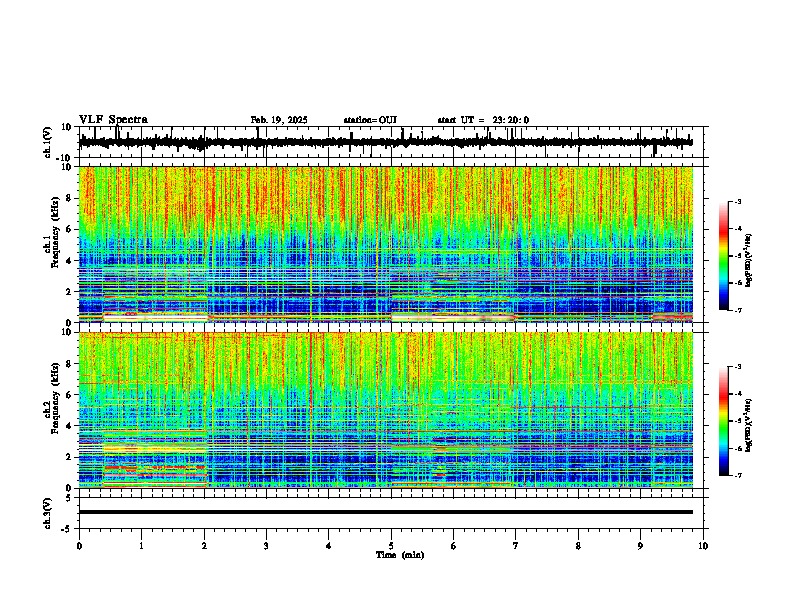Click the "-7" label on ch.2 color bar
This screenshot has height=612, width=792.
point(737,475)
